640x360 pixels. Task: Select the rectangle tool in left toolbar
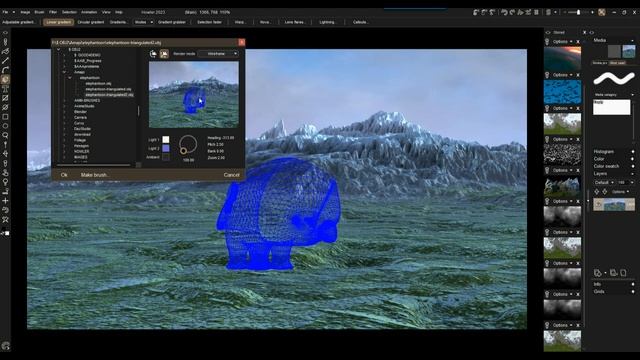click(x=5, y=117)
